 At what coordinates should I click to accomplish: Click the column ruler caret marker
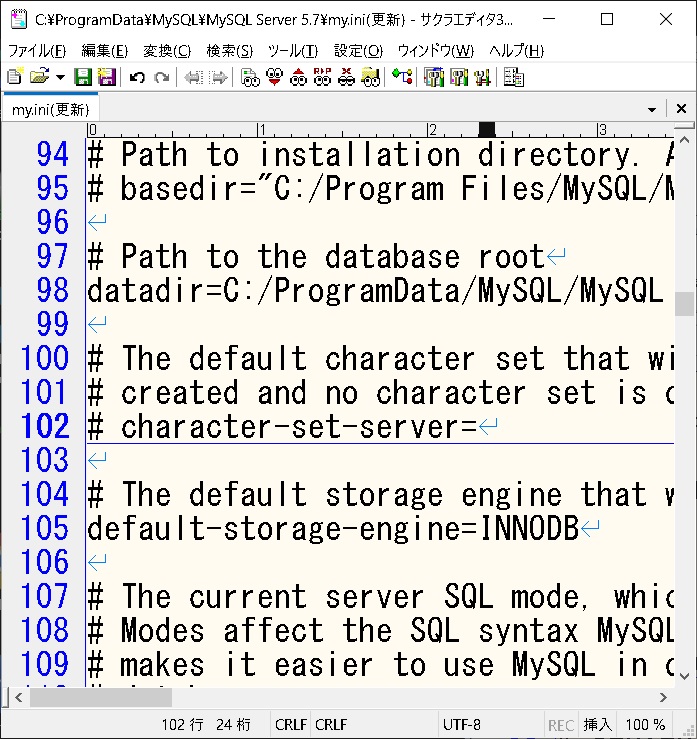pos(486,130)
